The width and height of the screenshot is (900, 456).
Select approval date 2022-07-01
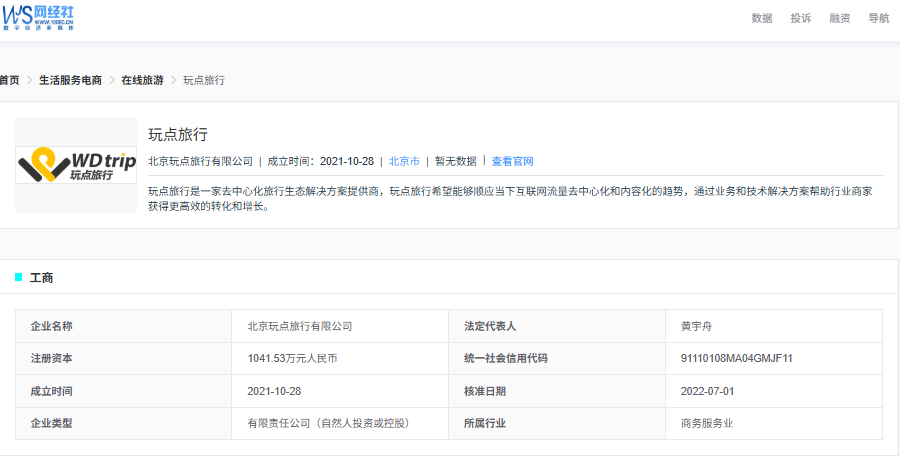coord(708,391)
